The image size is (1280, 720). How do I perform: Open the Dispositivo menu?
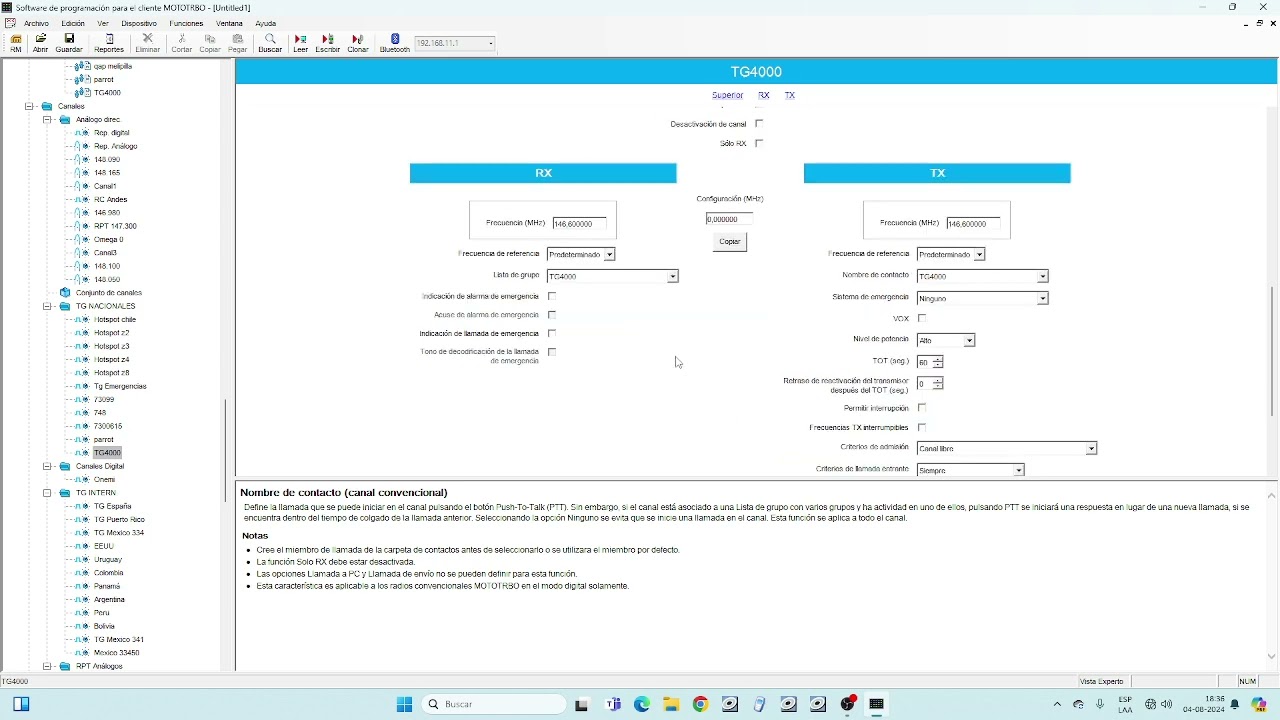pyautogui.click(x=139, y=23)
